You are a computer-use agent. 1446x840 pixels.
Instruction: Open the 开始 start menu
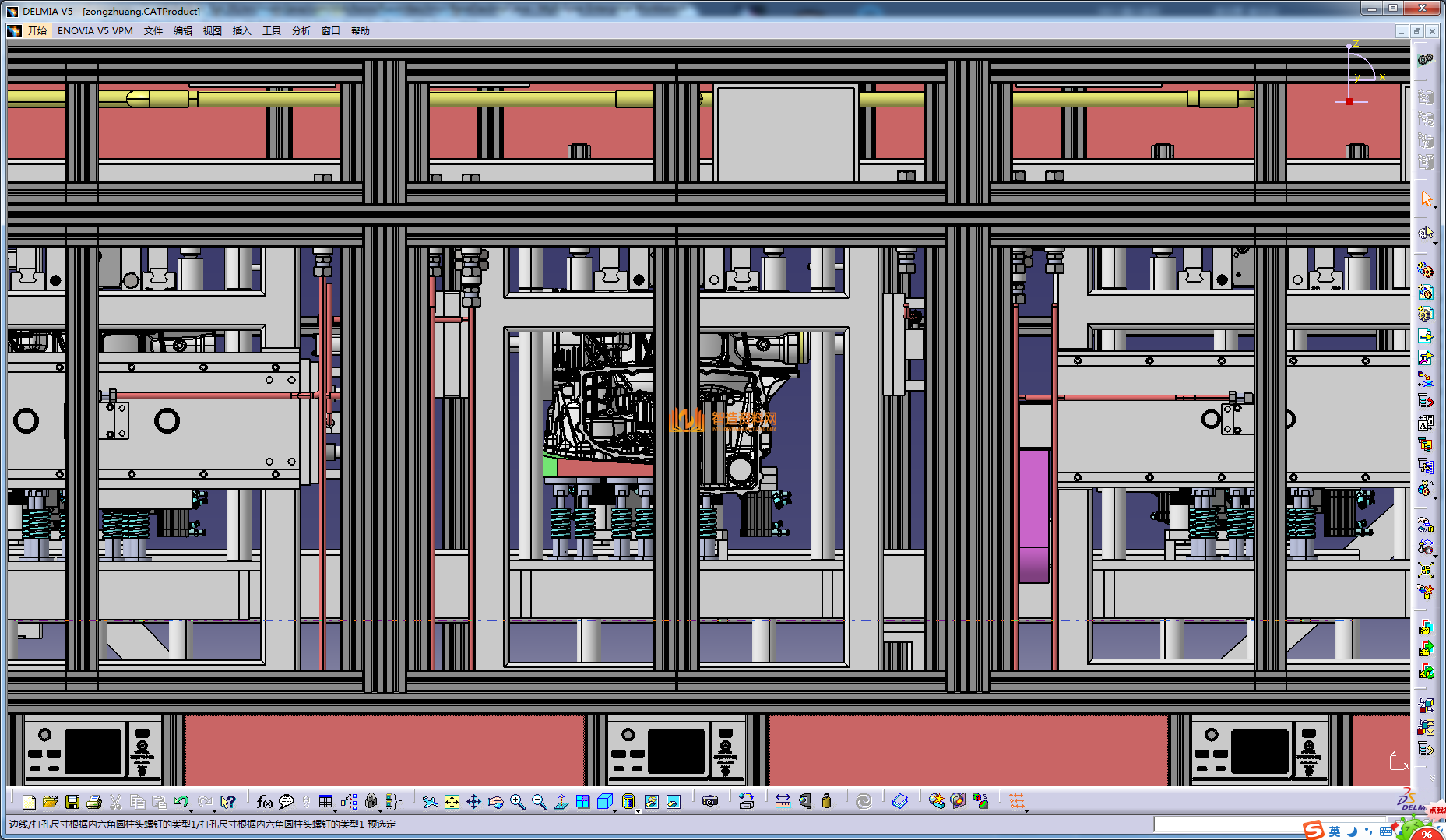(x=37, y=31)
